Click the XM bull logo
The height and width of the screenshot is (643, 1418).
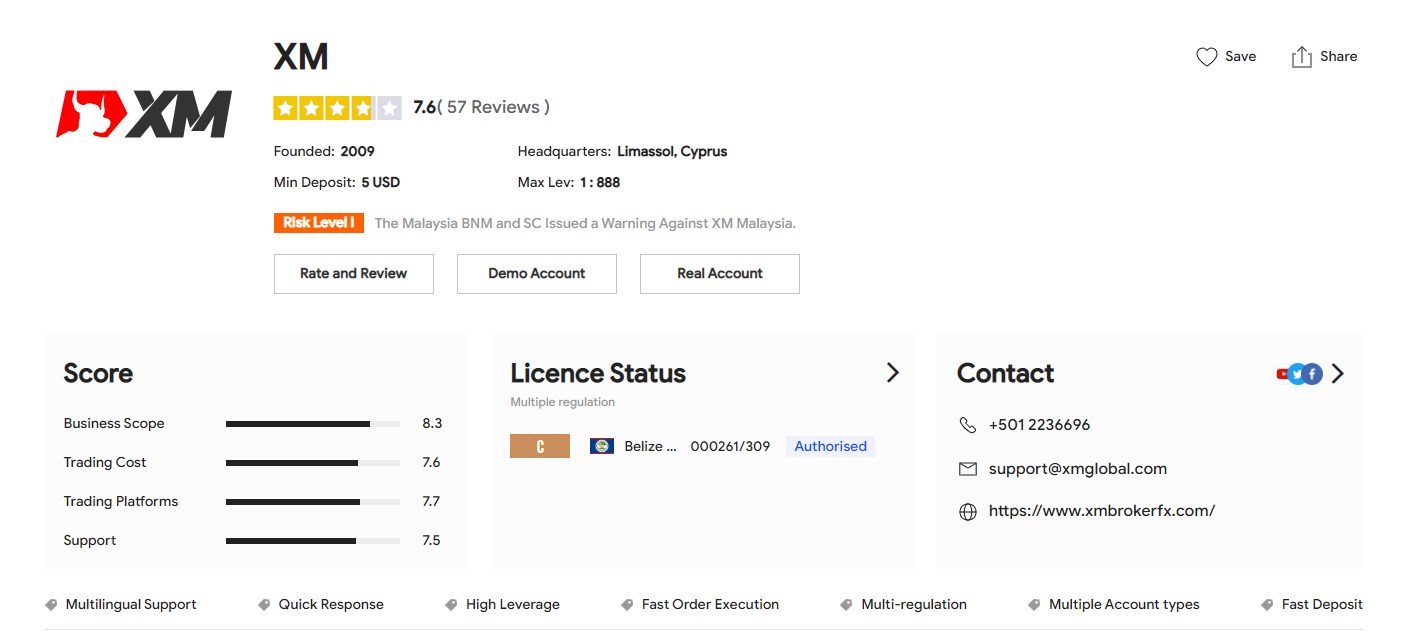(144, 114)
